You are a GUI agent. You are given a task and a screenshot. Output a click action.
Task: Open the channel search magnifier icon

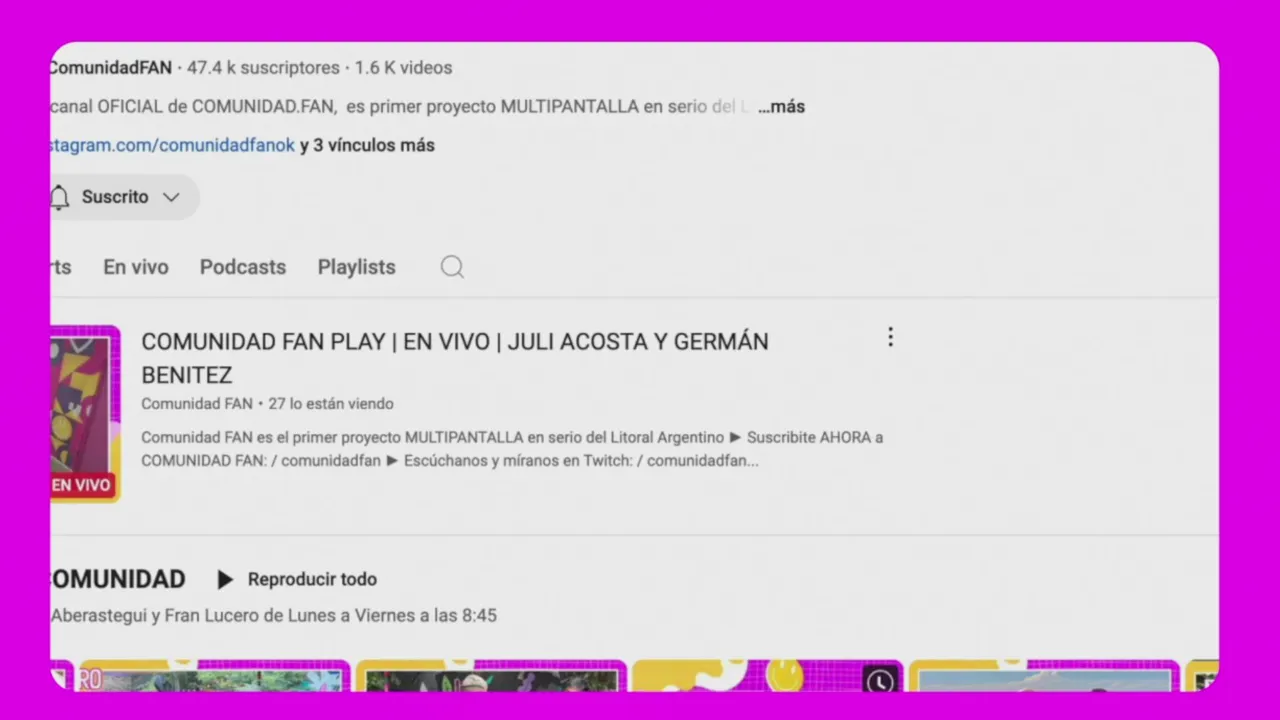click(x=452, y=267)
